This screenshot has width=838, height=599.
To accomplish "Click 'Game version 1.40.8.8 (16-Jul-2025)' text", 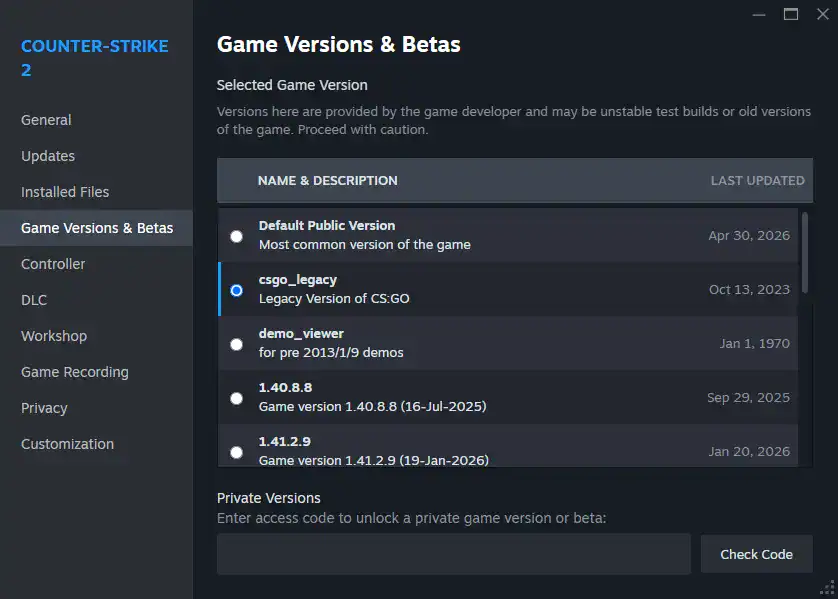I will tap(373, 407).
